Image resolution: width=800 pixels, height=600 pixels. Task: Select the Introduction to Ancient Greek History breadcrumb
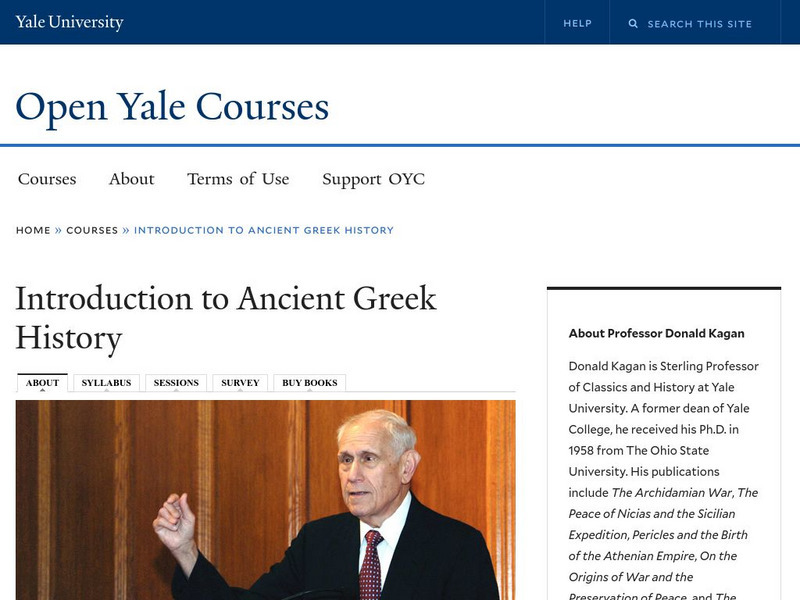264,230
